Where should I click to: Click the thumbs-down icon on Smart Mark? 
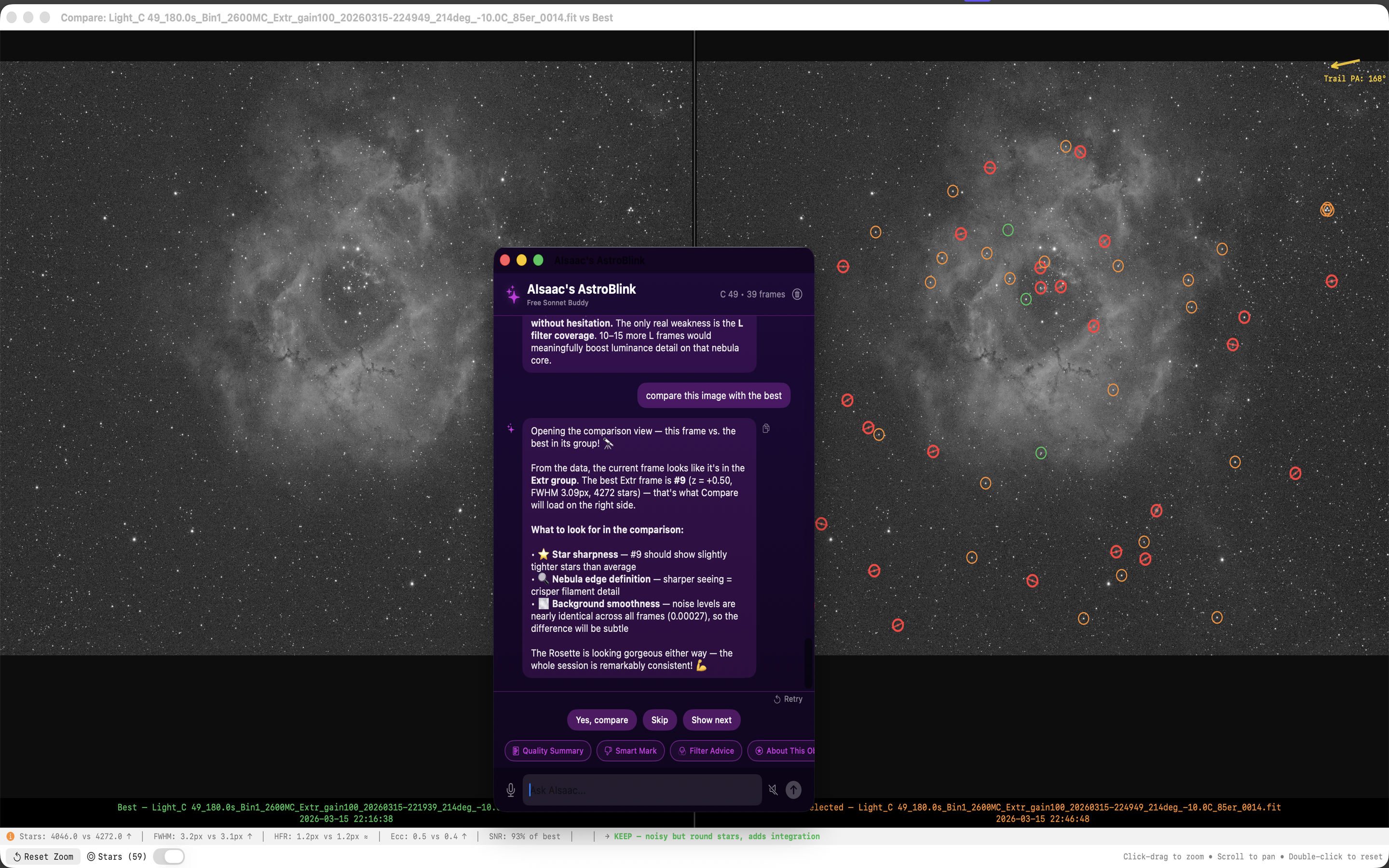click(x=608, y=750)
